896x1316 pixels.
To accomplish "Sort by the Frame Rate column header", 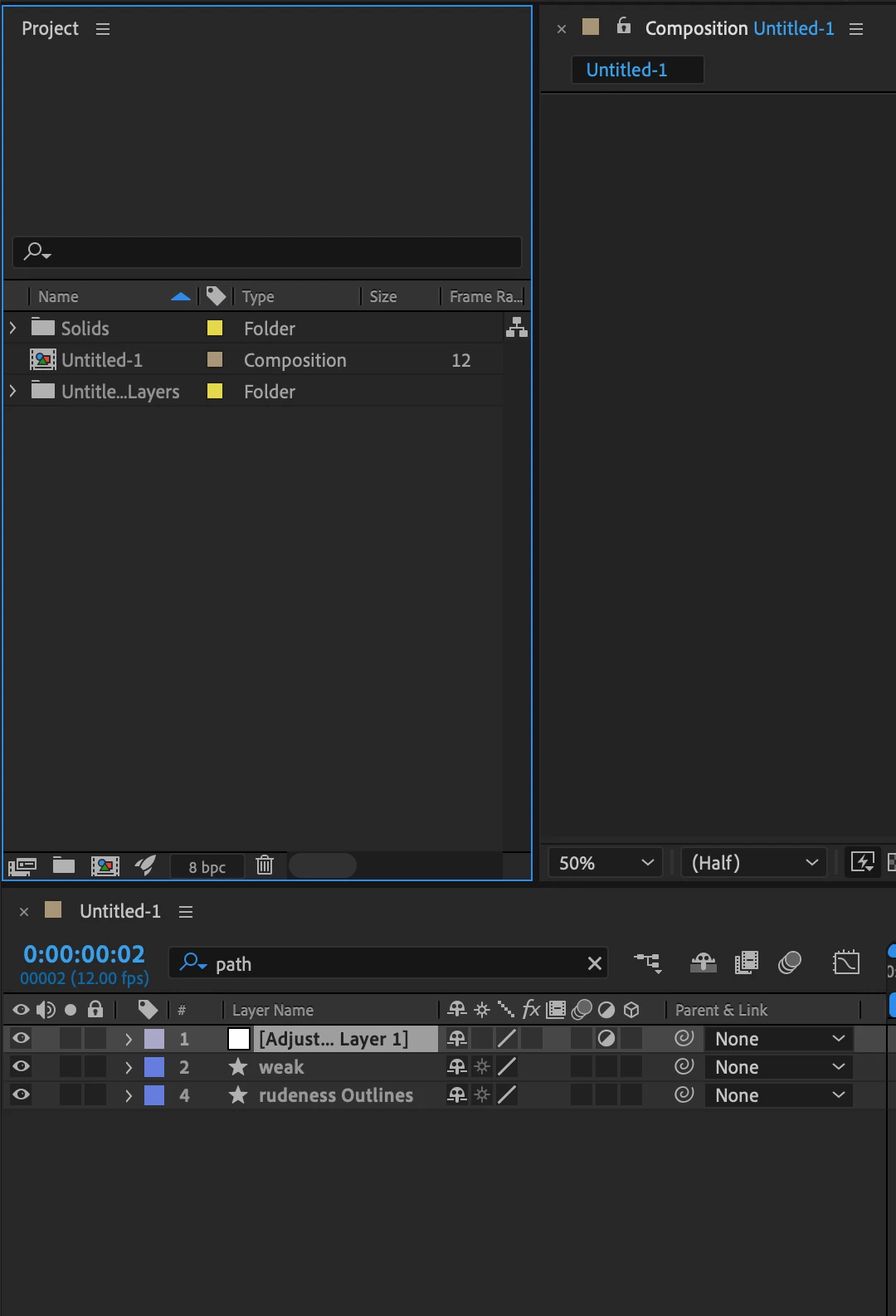I will 485,296.
